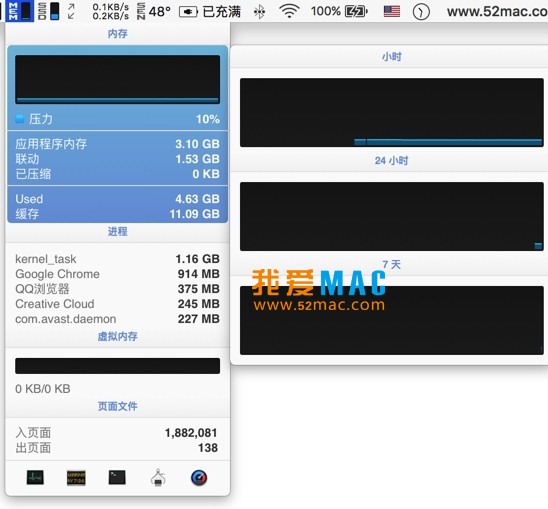The height and width of the screenshot is (509, 548).
Task: Open the Wi-Fi menu bar icon
Action: click(289, 12)
